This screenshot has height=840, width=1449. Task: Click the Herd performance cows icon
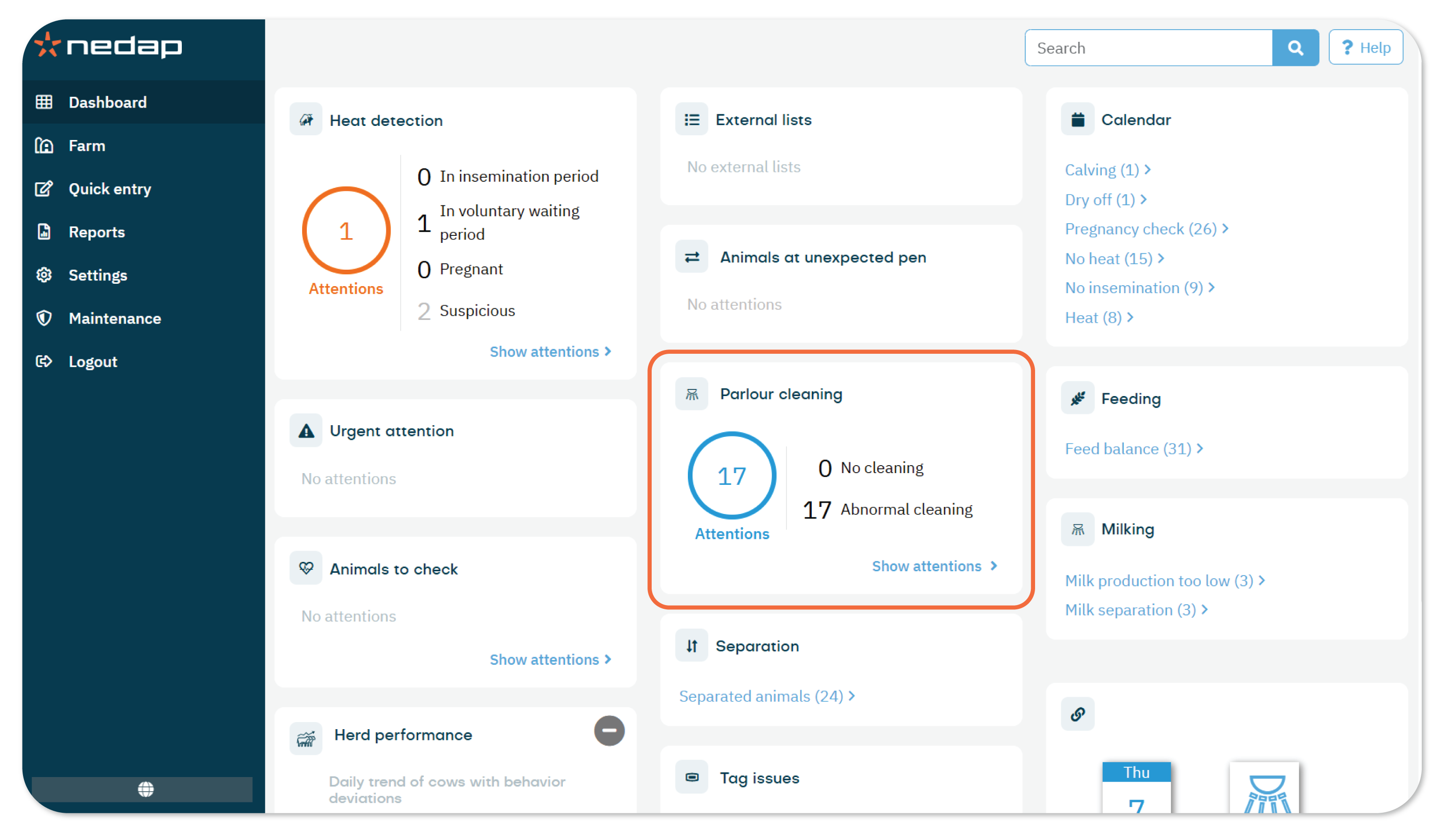click(x=306, y=738)
